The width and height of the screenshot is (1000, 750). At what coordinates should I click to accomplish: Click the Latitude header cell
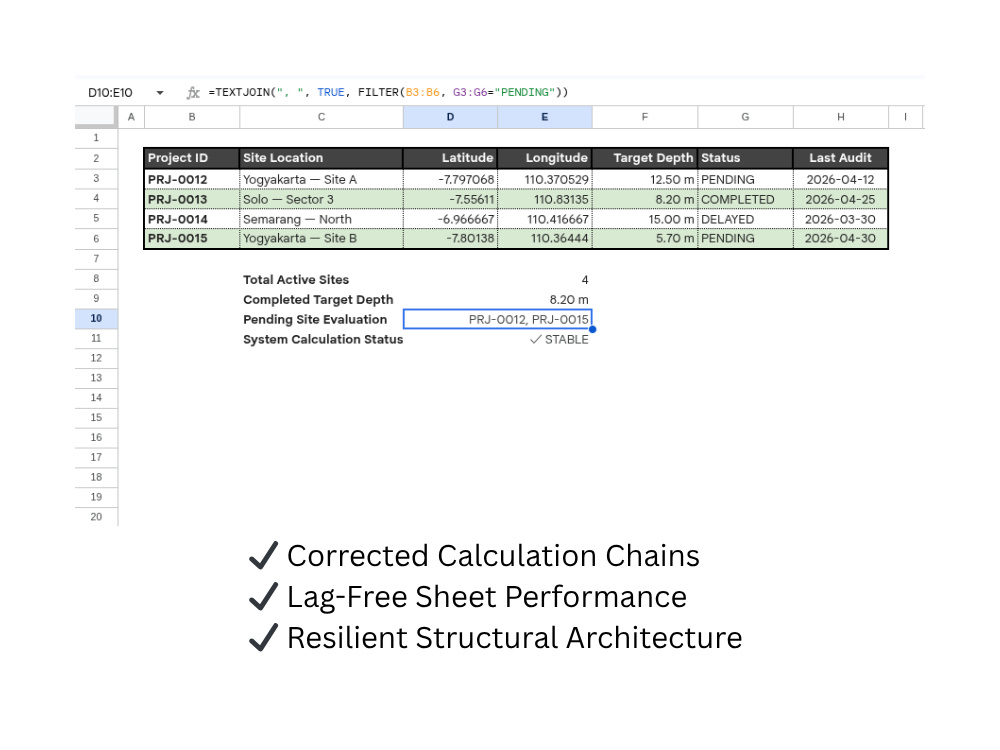[450, 158]
